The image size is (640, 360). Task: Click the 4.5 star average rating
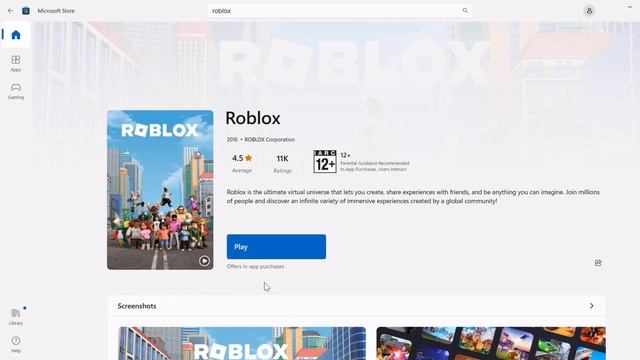pos(242,163)
